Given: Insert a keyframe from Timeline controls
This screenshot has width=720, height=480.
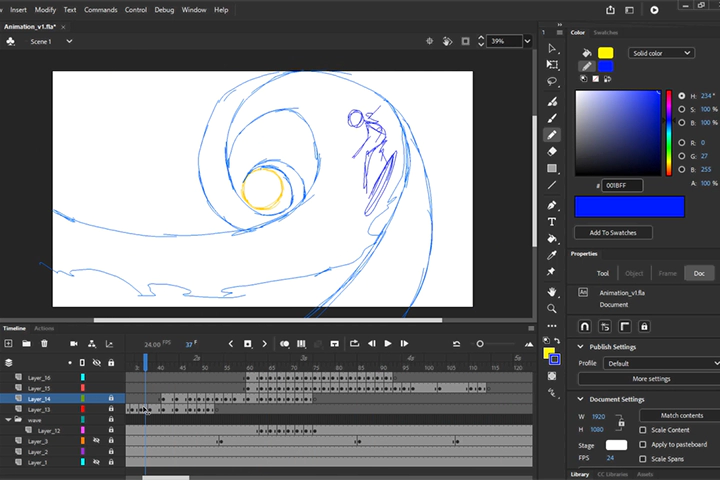Looking at the screenshot, I should click(248, 344).
